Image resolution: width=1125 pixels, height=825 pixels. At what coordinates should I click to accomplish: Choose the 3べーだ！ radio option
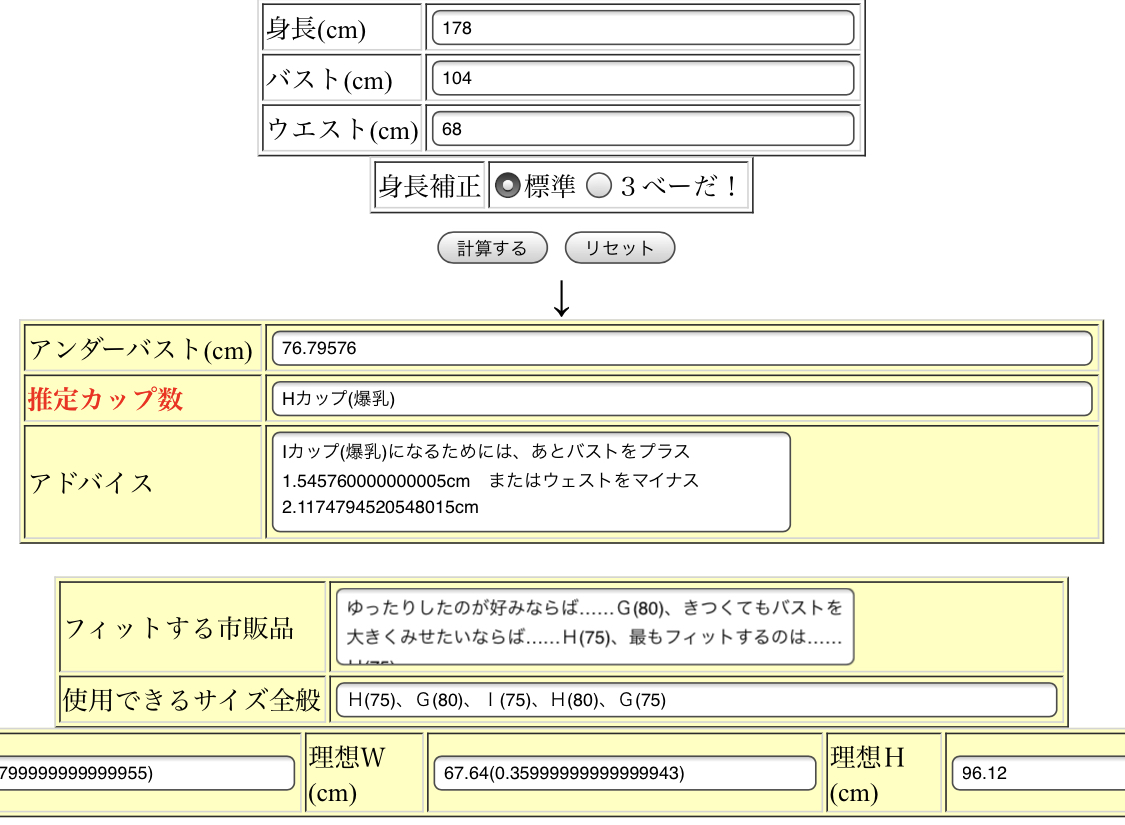coord(598,186)
